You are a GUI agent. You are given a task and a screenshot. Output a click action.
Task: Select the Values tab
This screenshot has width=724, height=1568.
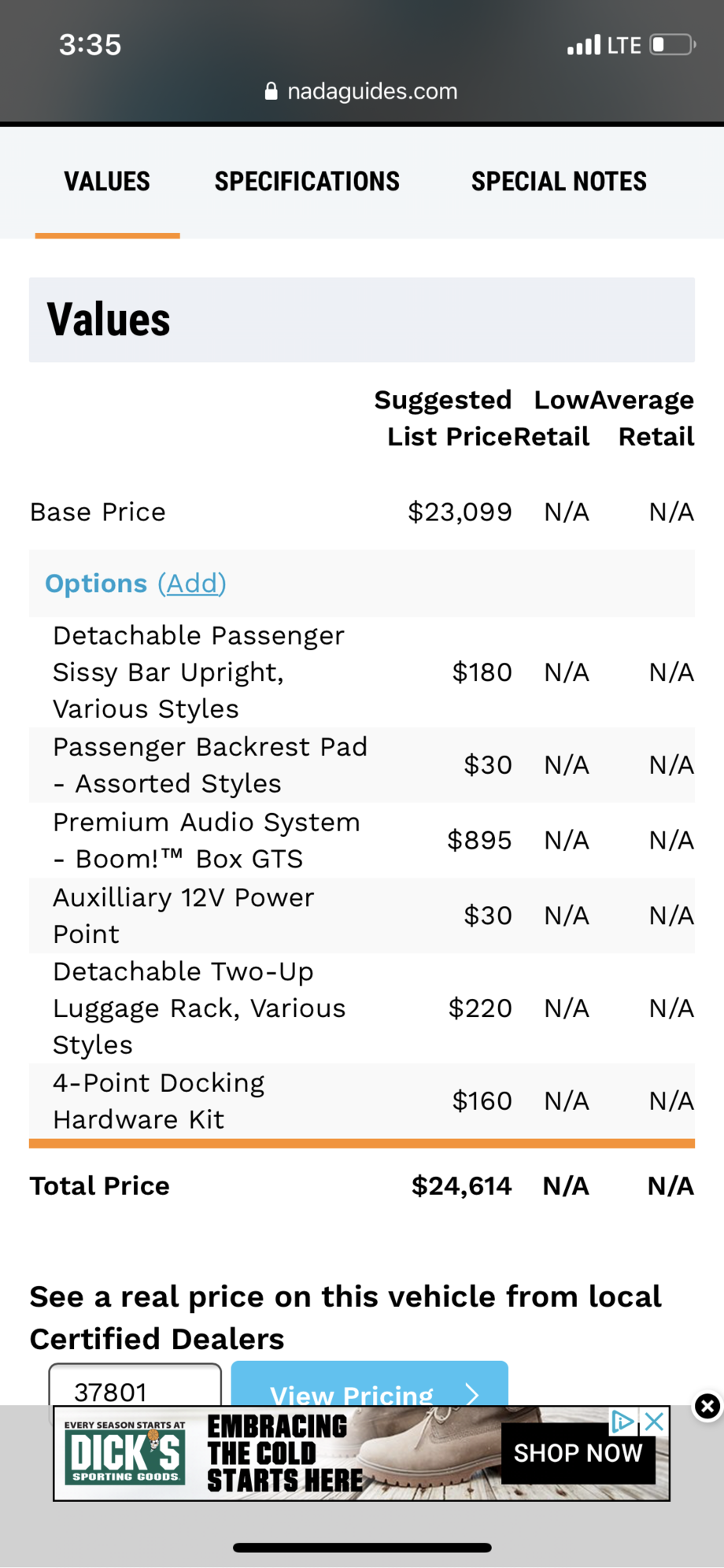[x=107, y=182]
